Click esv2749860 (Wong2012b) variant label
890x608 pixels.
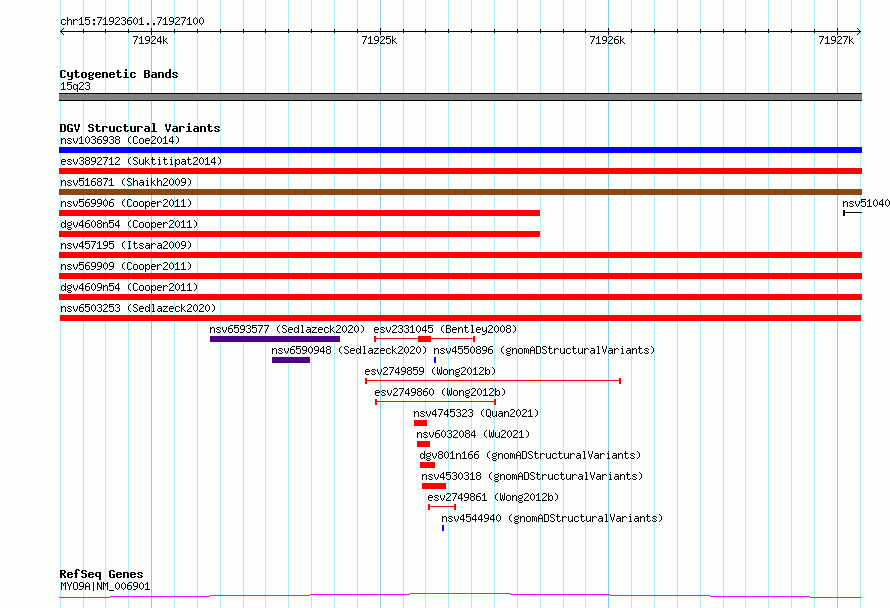coord(440,392)
